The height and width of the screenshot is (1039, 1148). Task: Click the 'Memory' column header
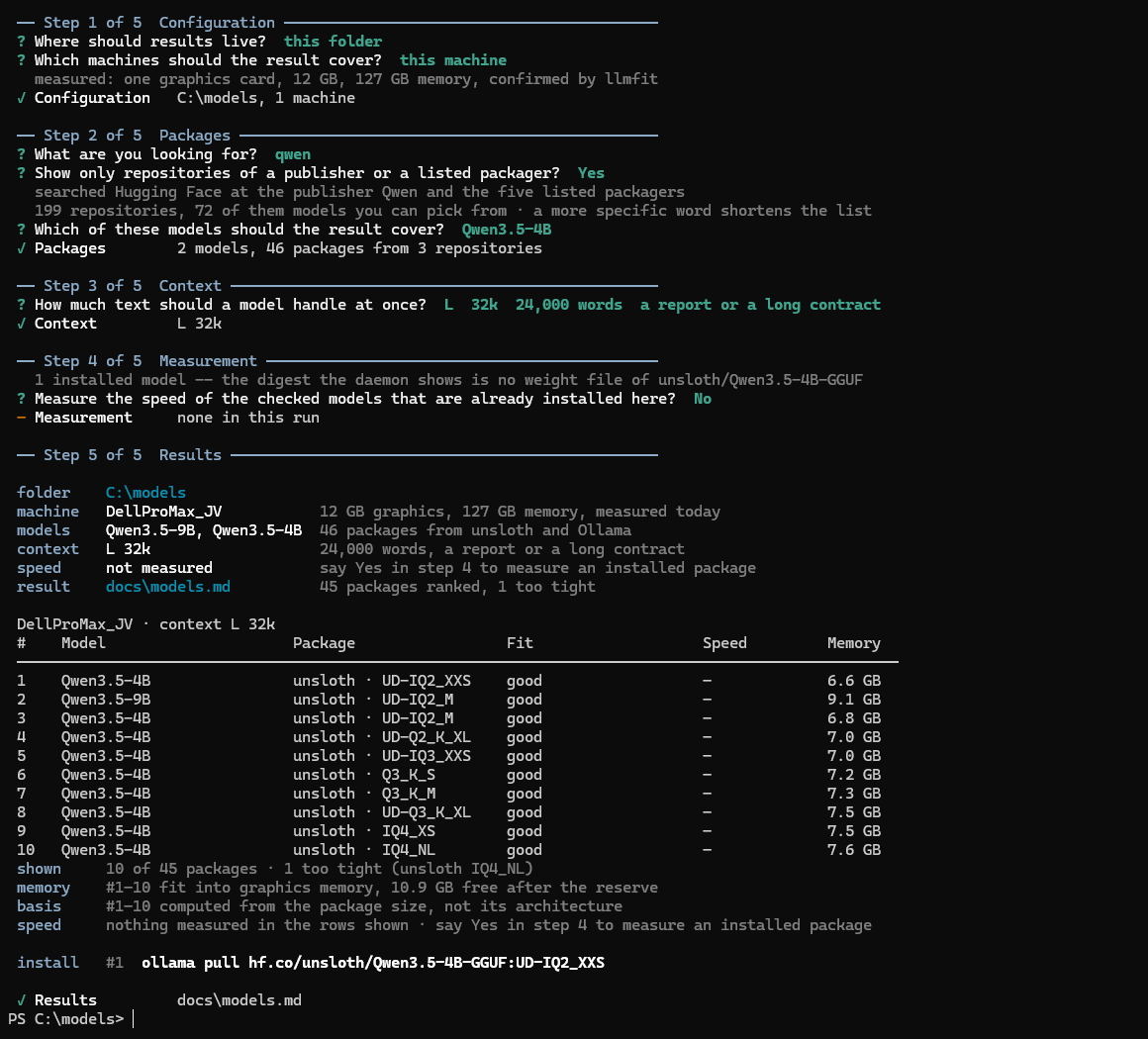tap(854, 643)
